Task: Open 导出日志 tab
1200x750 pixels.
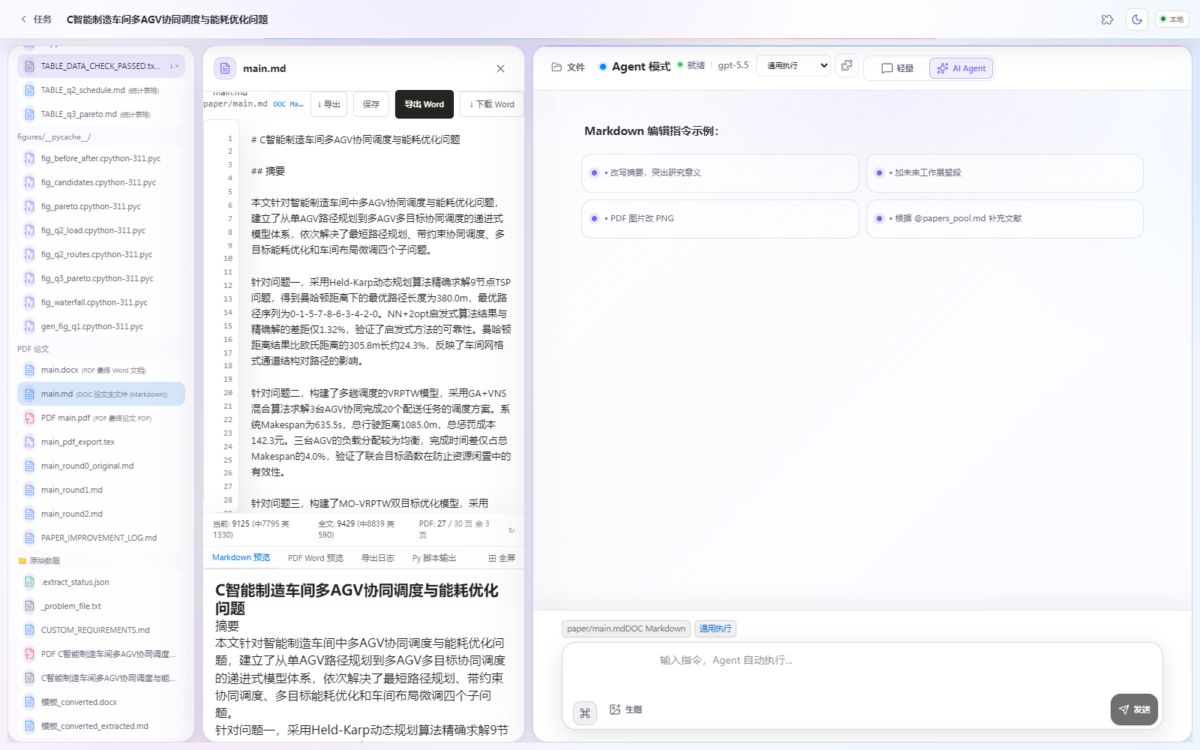Action: (377, 557)
